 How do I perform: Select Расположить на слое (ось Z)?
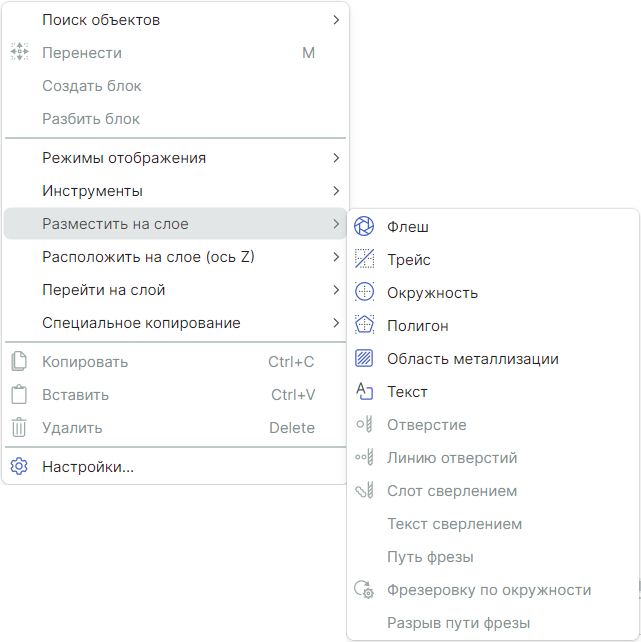[148, 257]
